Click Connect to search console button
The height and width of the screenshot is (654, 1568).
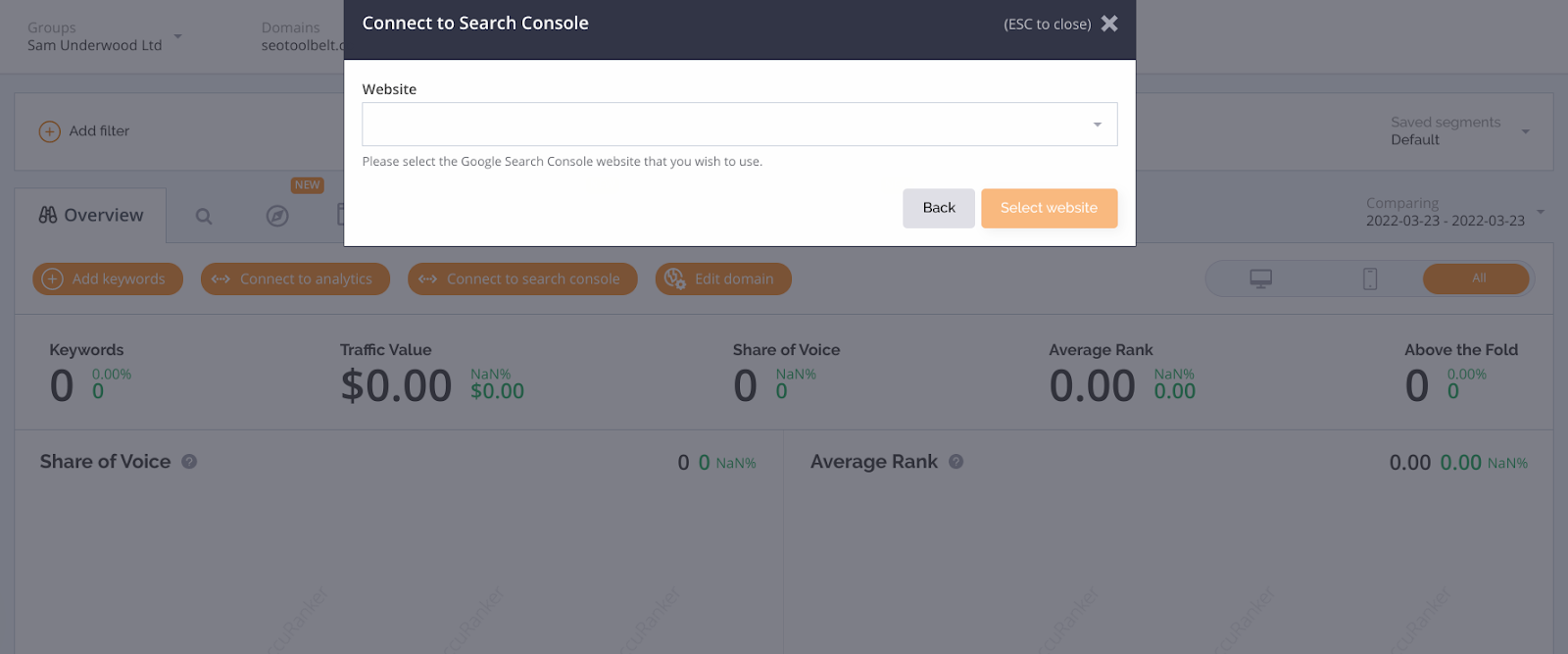522,279
